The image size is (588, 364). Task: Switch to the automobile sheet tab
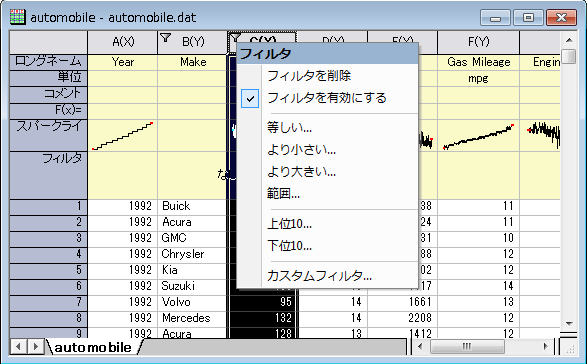93,347
